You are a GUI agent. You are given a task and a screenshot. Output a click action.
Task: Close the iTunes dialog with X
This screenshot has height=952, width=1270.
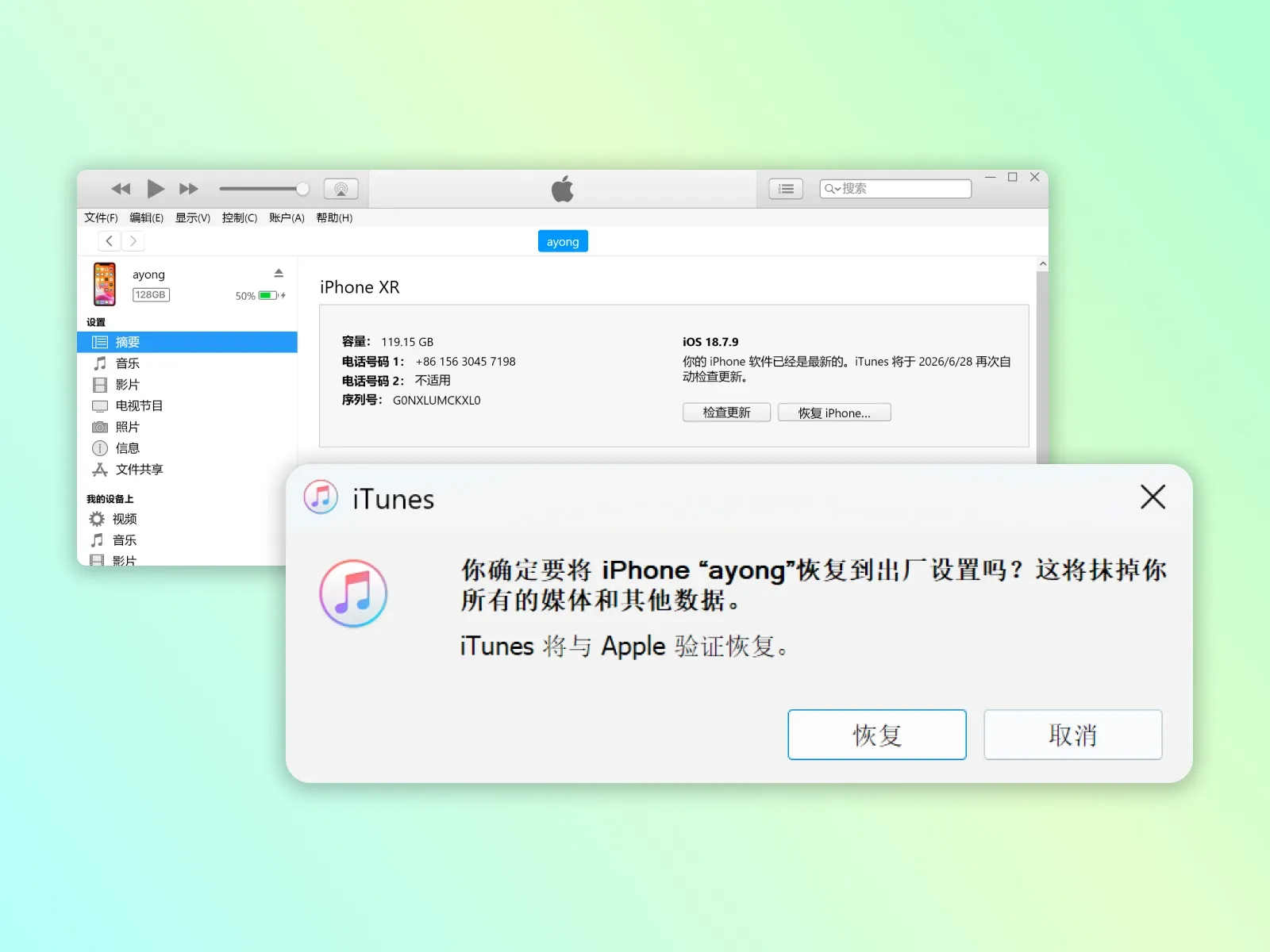[x=1153, y=497]
